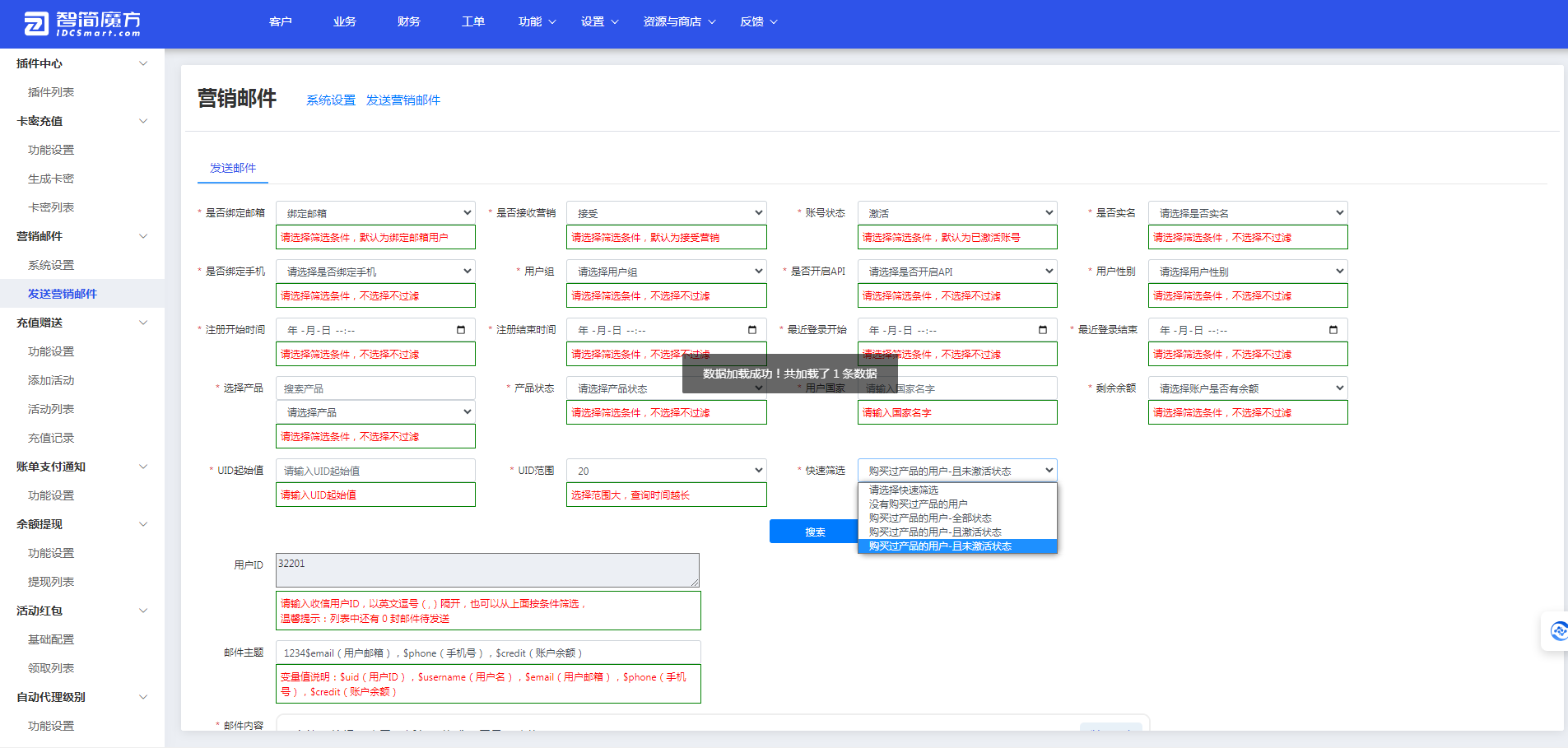Open calendar picker for 注册结束时间
The height and width of the screenshot is (748, 1568).
pyautogui.click(x=752, y=330)
